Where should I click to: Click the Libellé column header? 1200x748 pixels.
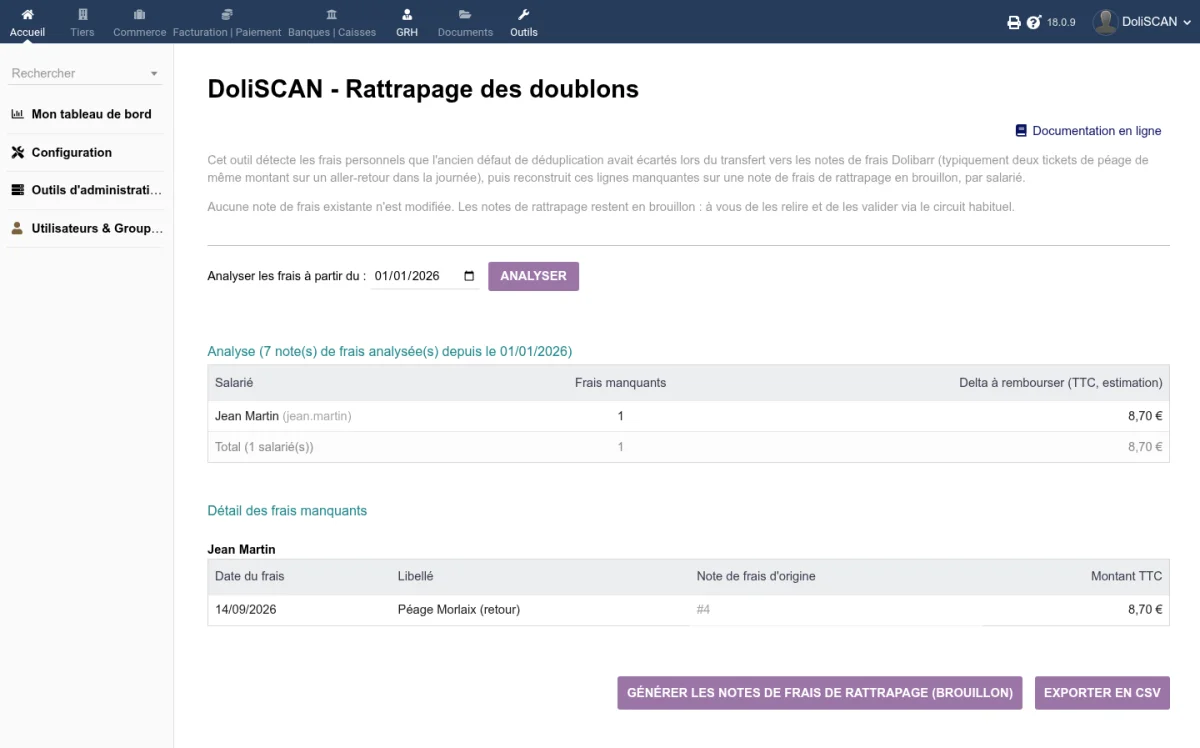(x=415, y=576)
